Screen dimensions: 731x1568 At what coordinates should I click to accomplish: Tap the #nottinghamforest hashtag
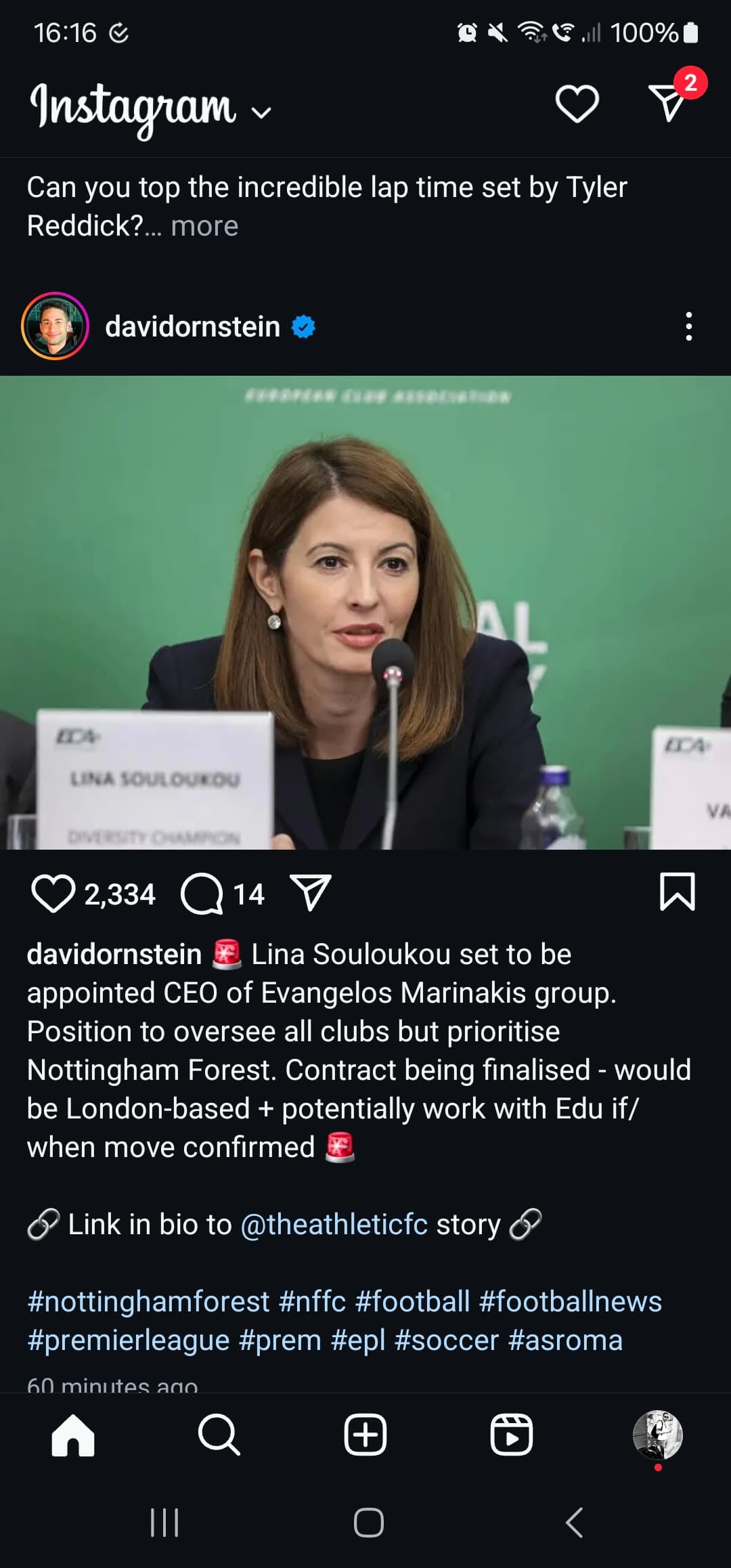(x=148, y=1301)
